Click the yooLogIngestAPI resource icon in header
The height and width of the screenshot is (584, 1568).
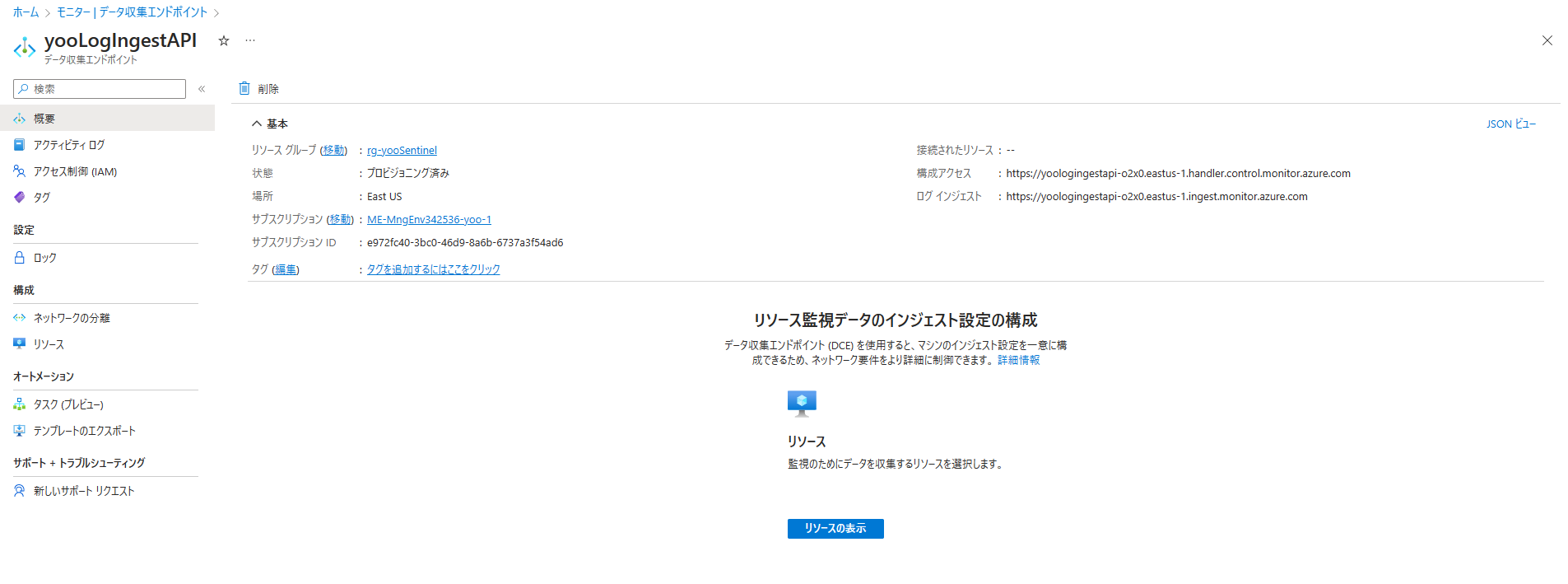pyautogui.click(x=25, y=48)
